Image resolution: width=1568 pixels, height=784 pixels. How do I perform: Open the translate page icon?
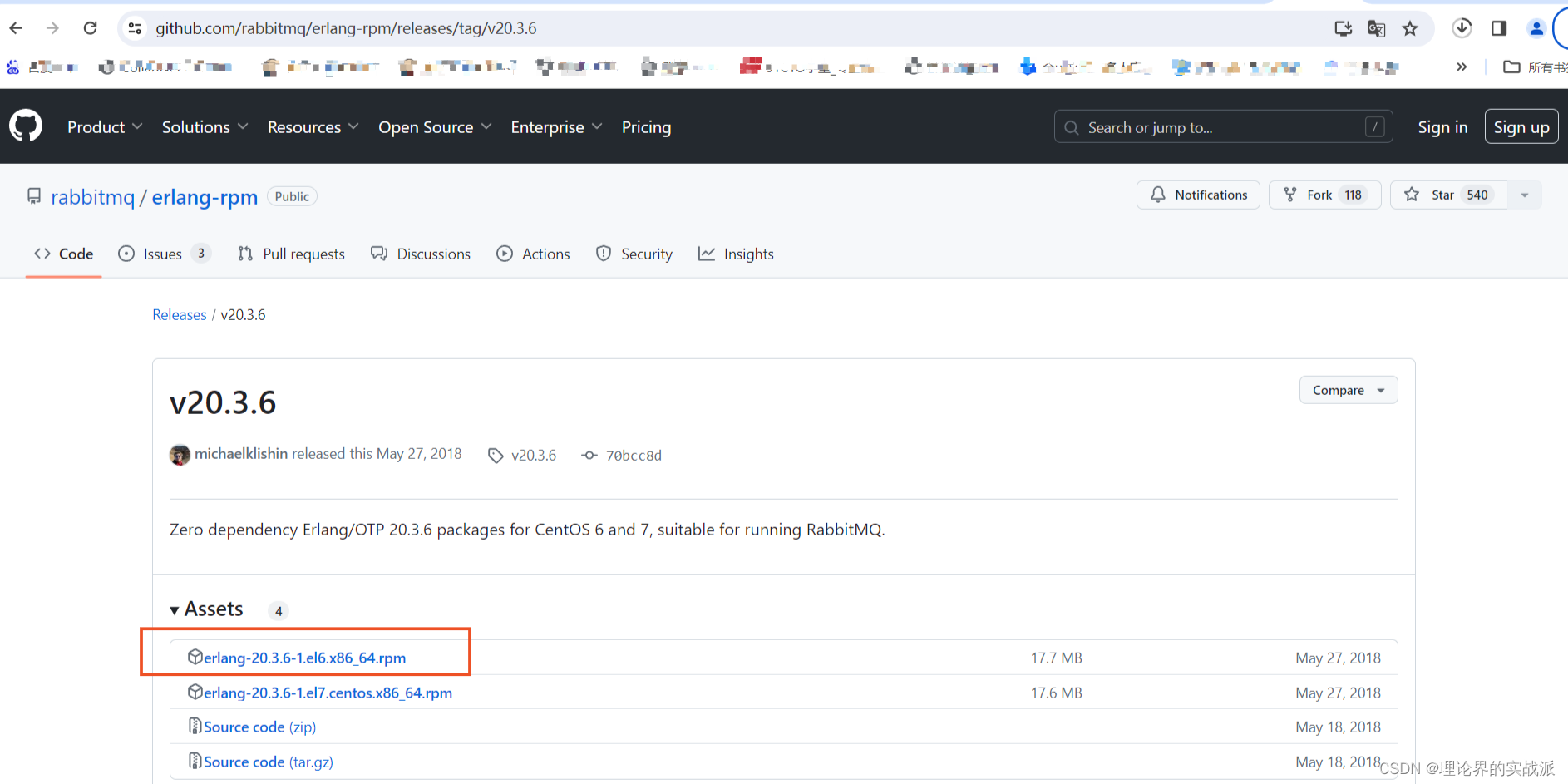point(1377,28)
